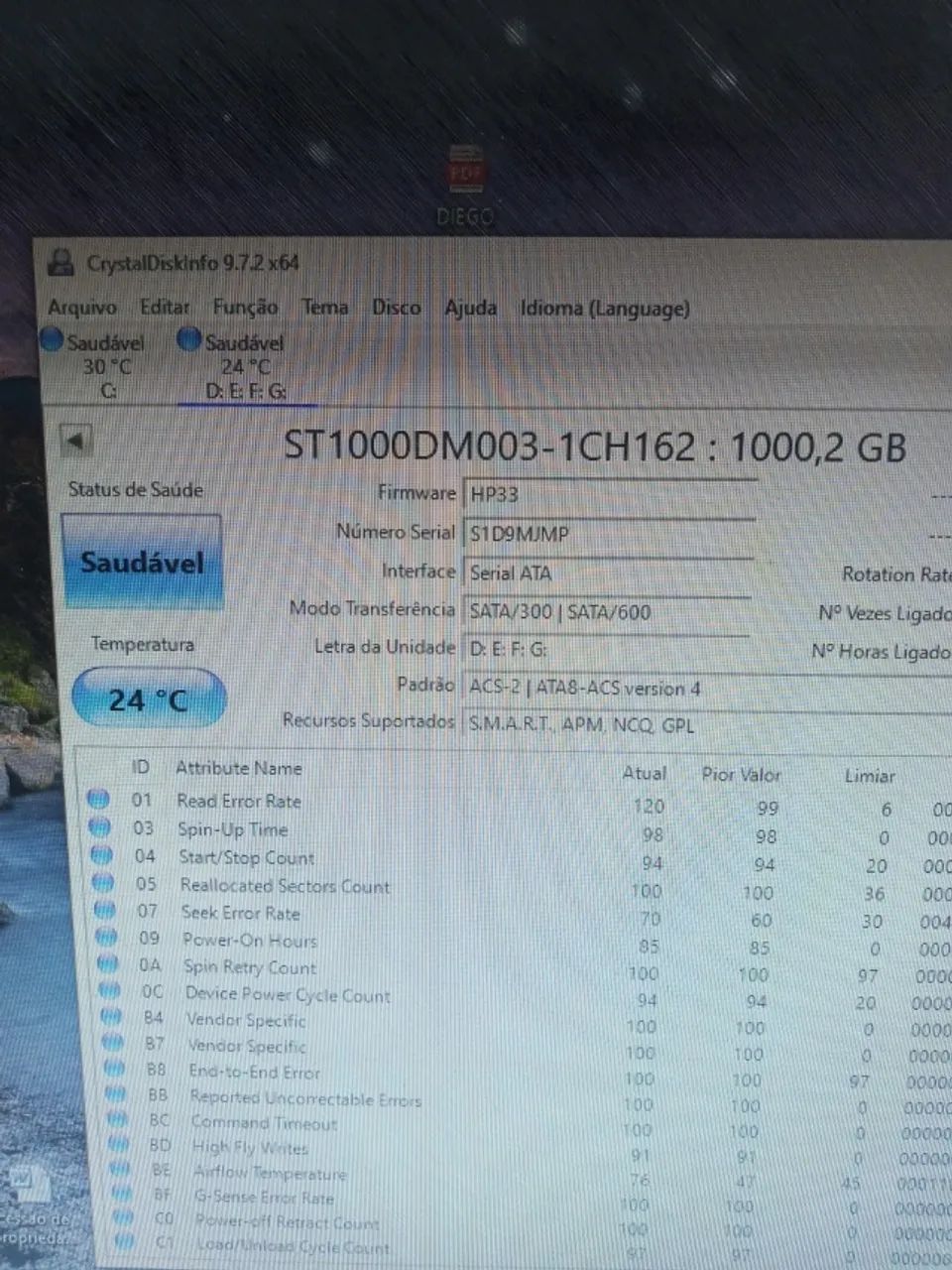952x1270 pixels.
Task: Click the serial number field S1D9MJMP
Action: (608, 534)
